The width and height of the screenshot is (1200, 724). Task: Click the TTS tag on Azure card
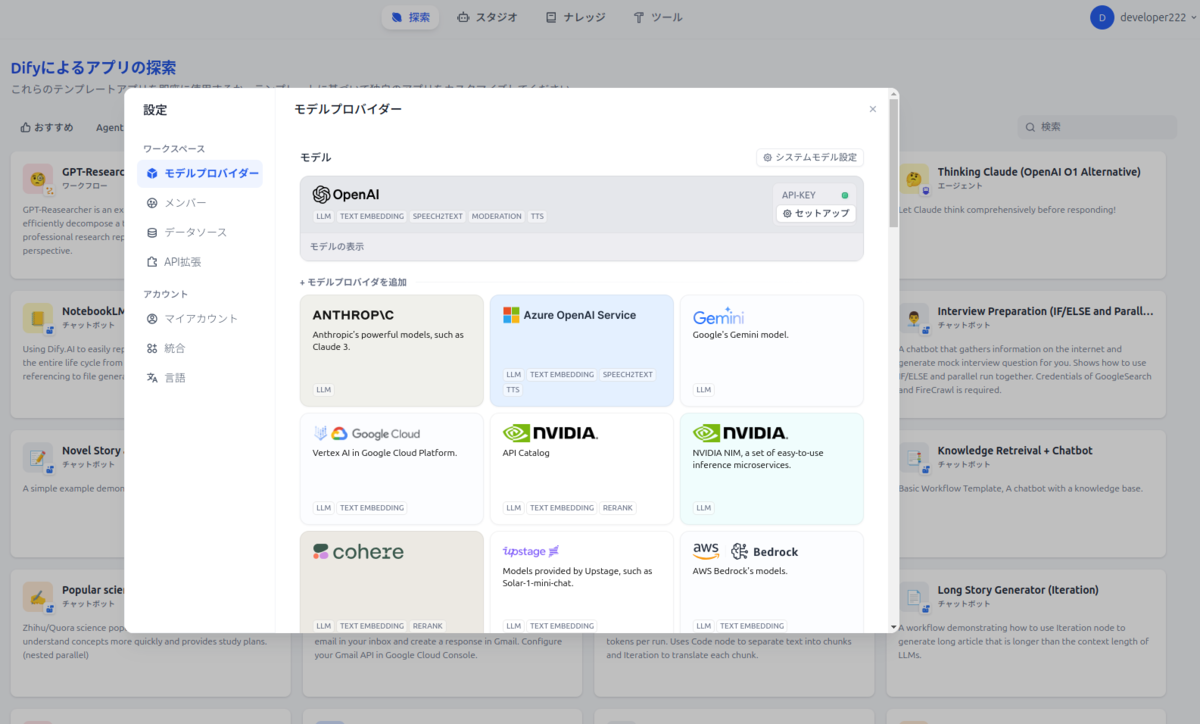(513, 390)
